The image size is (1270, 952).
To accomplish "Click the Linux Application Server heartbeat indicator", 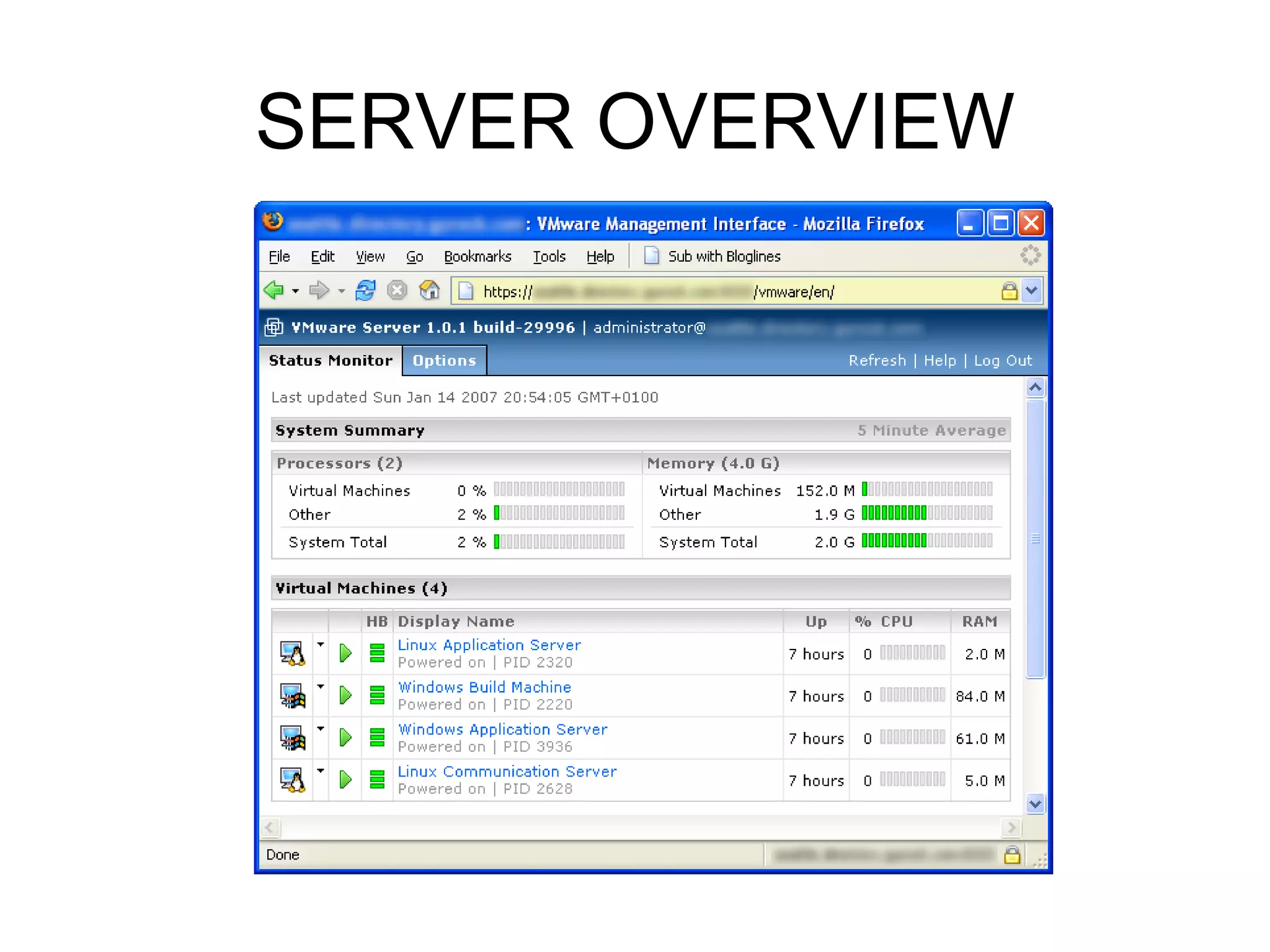I will [x=377, y=653].
